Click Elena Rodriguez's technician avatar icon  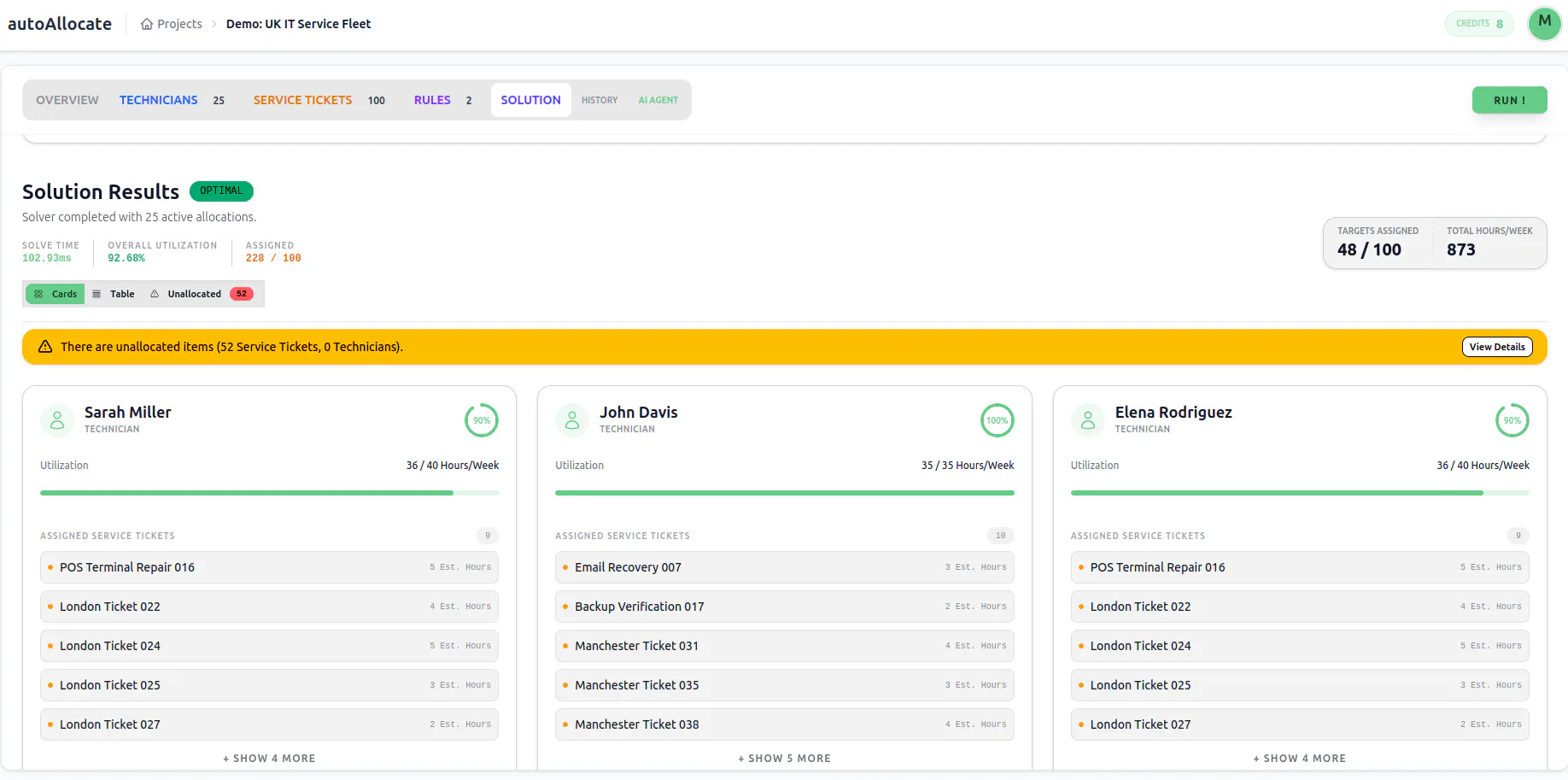click(1088, 420)
